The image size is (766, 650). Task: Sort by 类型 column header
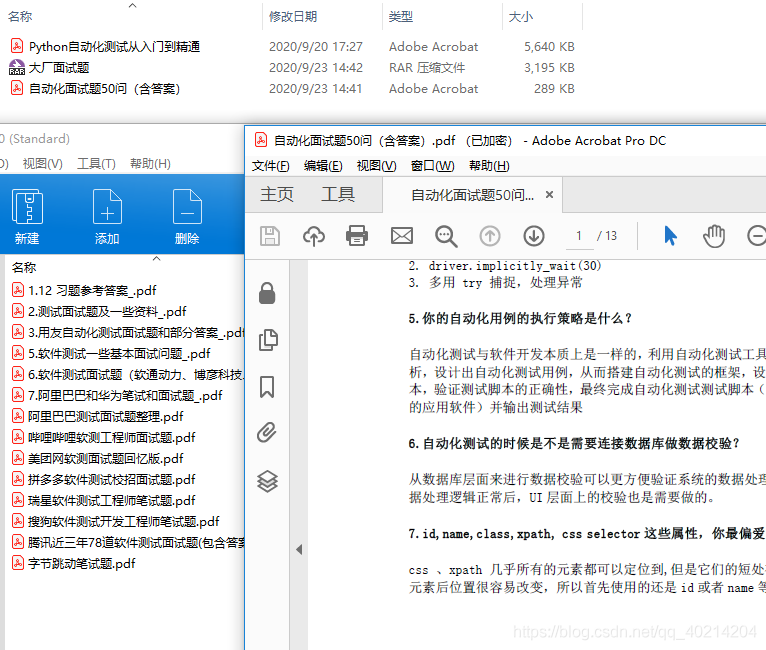pos(401,17)
